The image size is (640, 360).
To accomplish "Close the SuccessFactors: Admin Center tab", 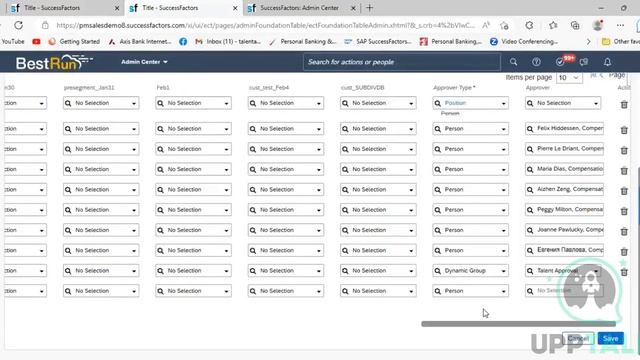I will 353,8.
